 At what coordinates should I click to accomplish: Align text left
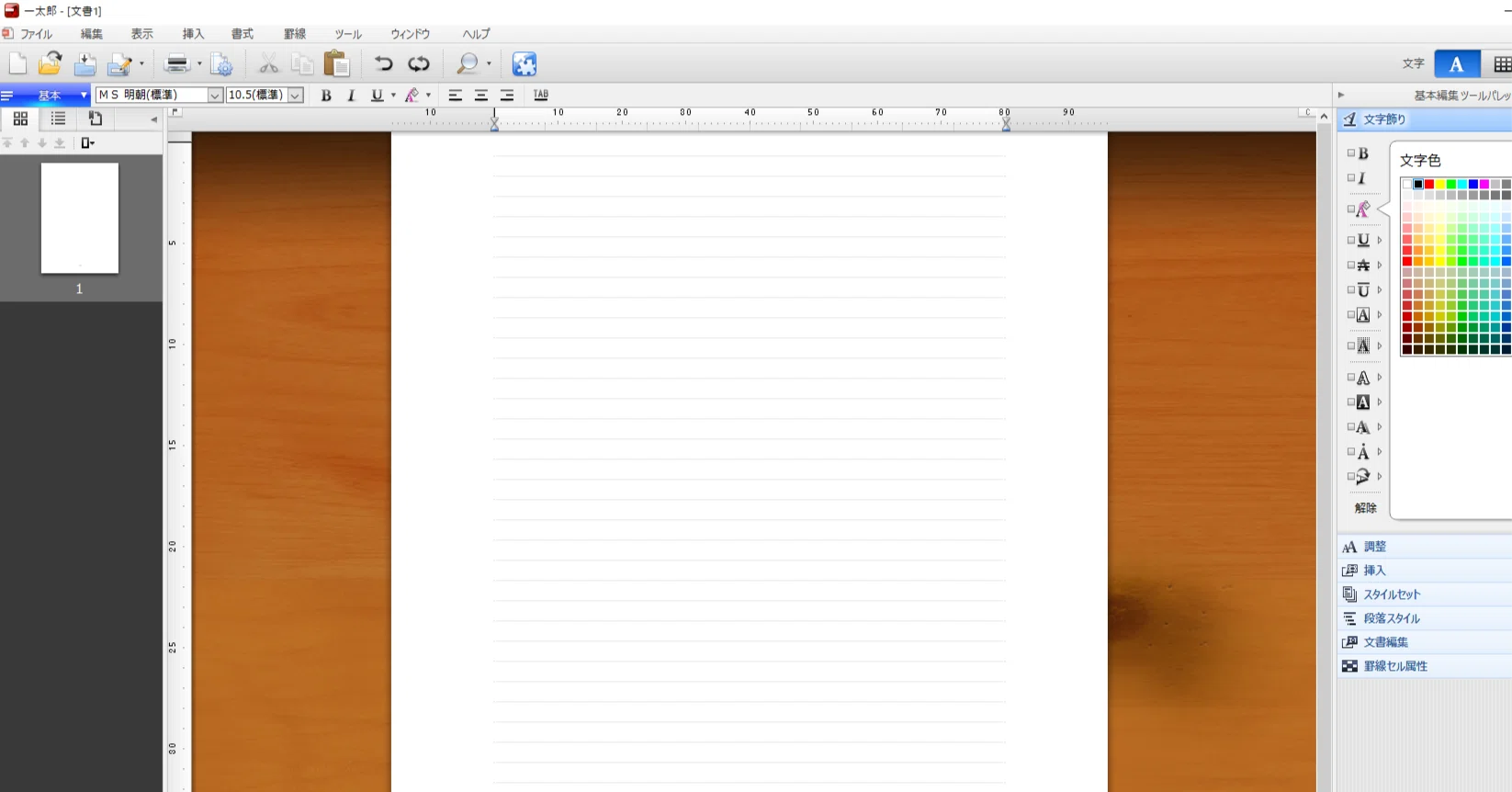coord(455,96)
